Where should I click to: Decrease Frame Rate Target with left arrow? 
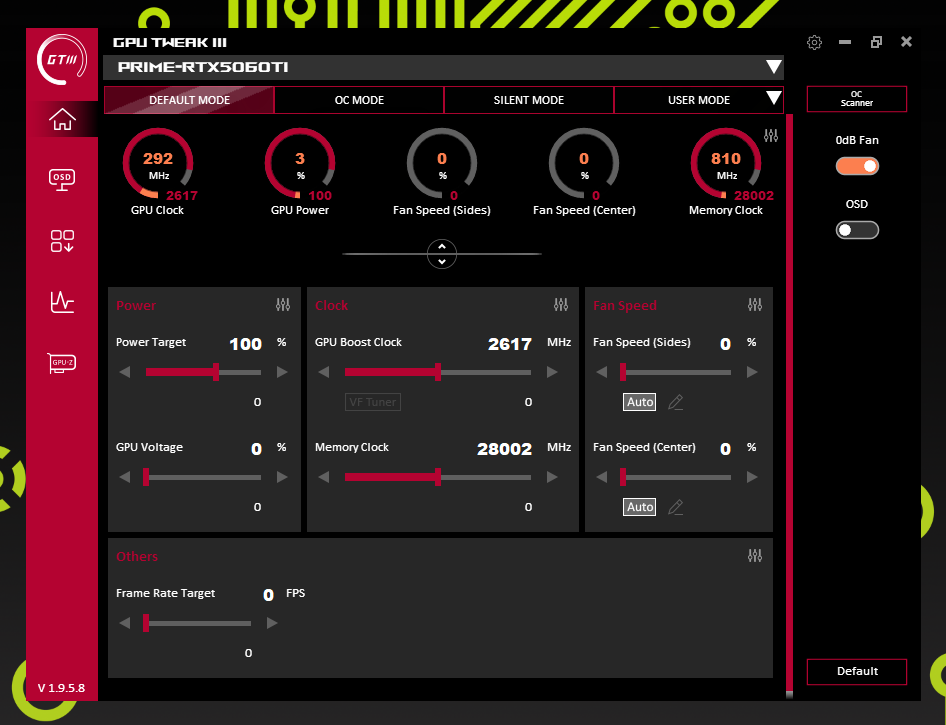pyautogui.click(x=125, y=622)
